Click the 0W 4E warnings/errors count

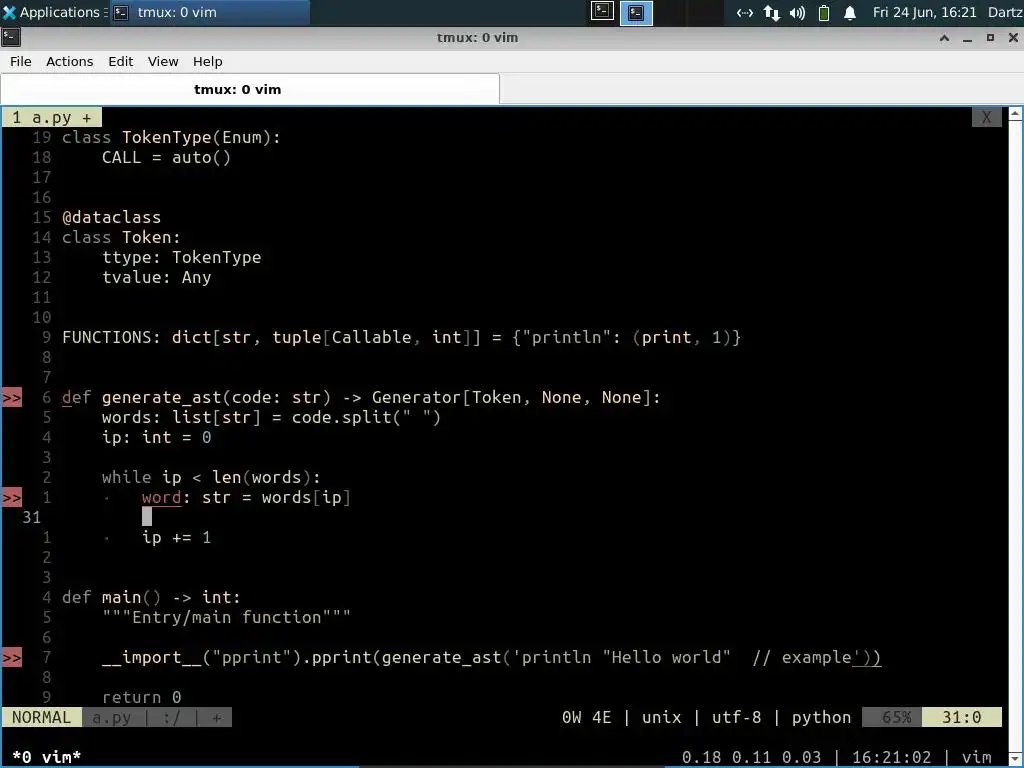pyautogui.click(x=586, y=718)
